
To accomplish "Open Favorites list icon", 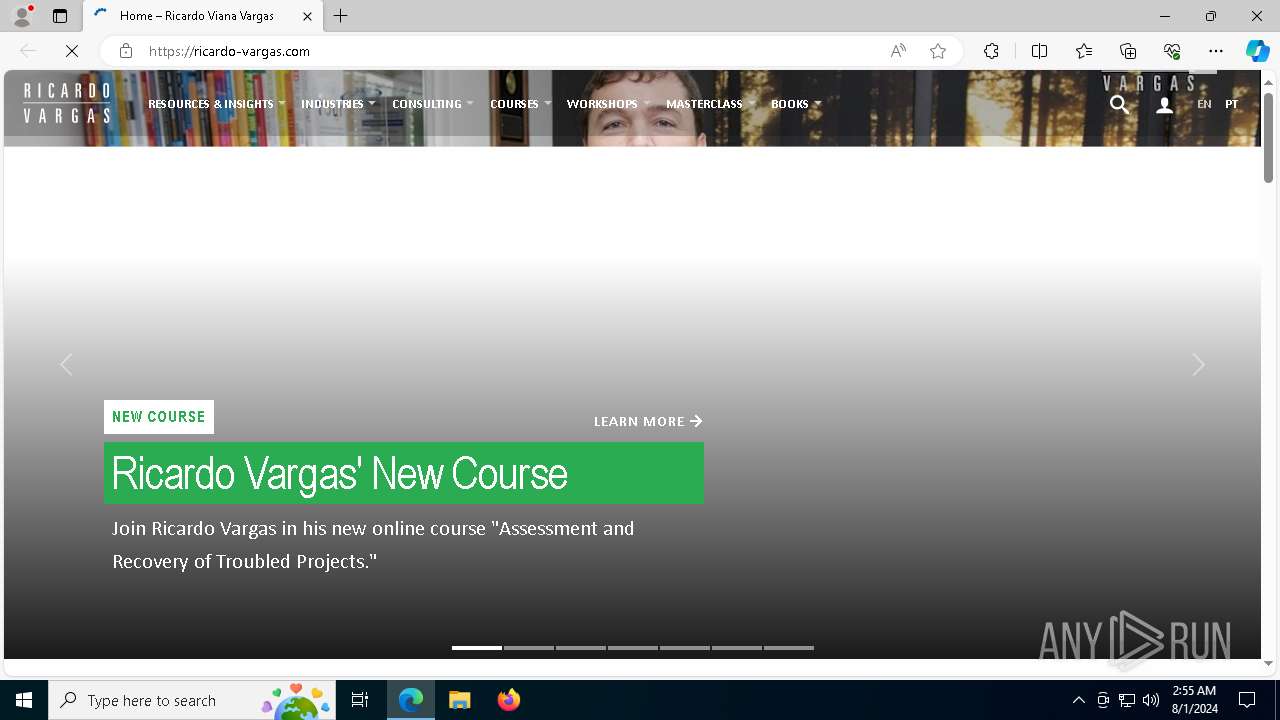I will pyautogui.click(x=1084, y=51).
